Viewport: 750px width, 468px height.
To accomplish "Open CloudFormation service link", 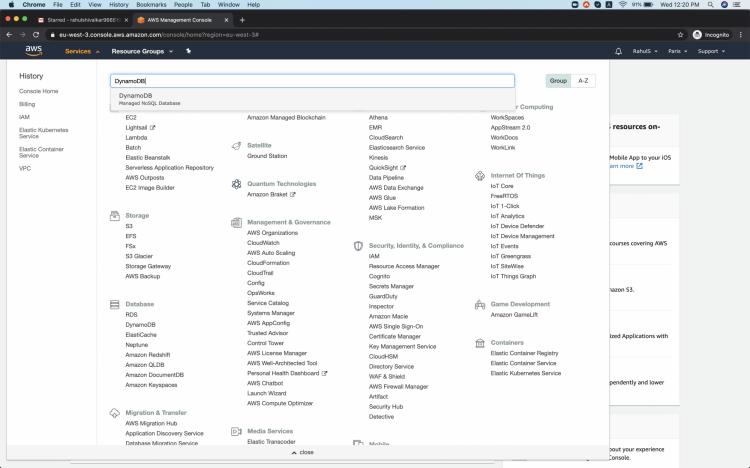I will click(268, 263).
